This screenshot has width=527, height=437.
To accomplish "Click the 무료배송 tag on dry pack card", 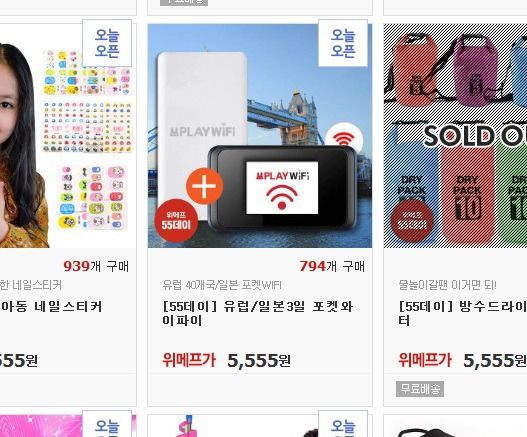I will coord(420,389).
